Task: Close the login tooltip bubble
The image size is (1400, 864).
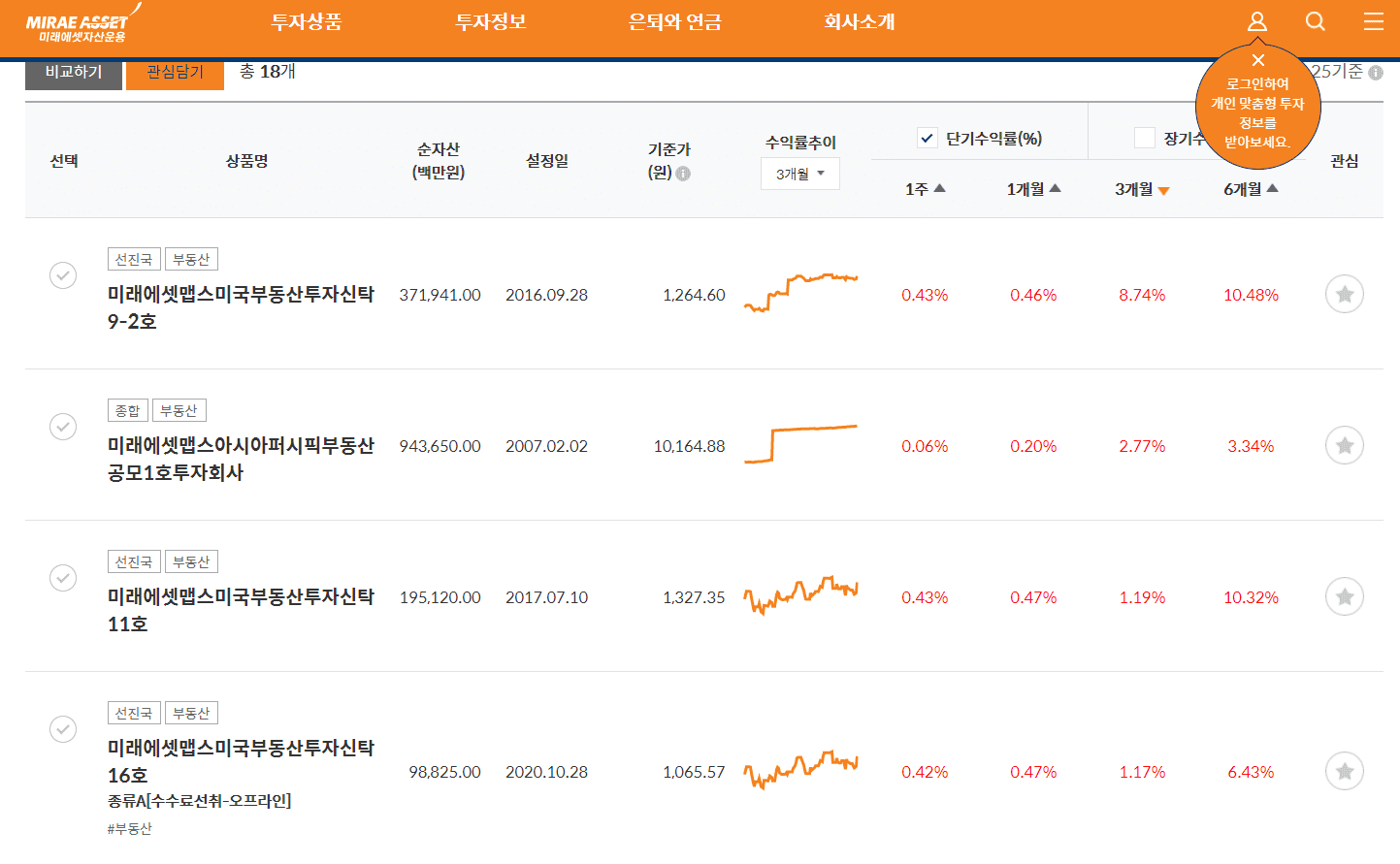Action: 1258,60
